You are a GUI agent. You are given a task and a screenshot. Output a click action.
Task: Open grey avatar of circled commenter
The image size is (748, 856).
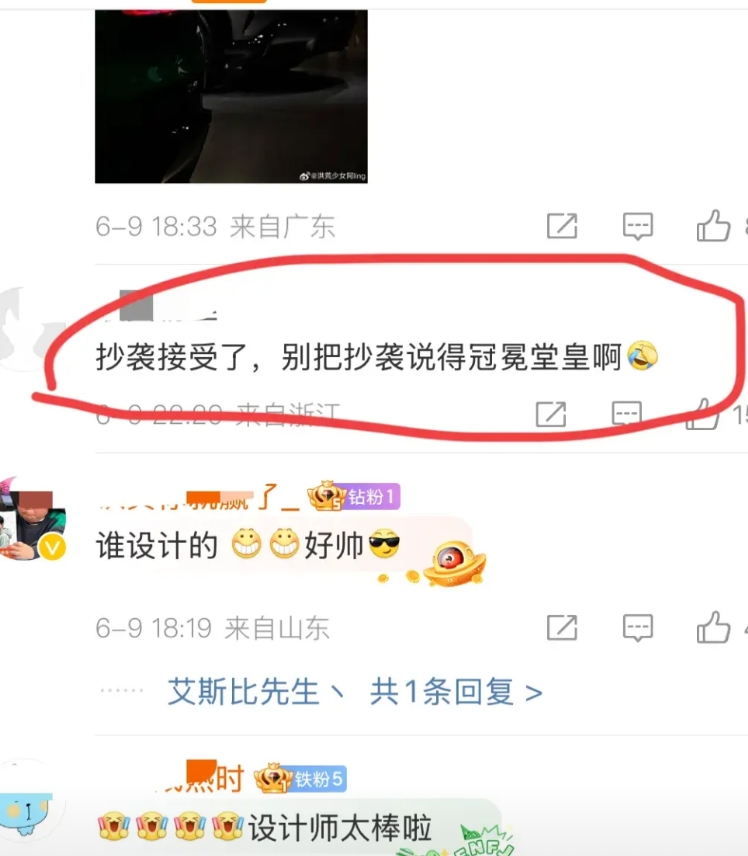click(22, 329)
